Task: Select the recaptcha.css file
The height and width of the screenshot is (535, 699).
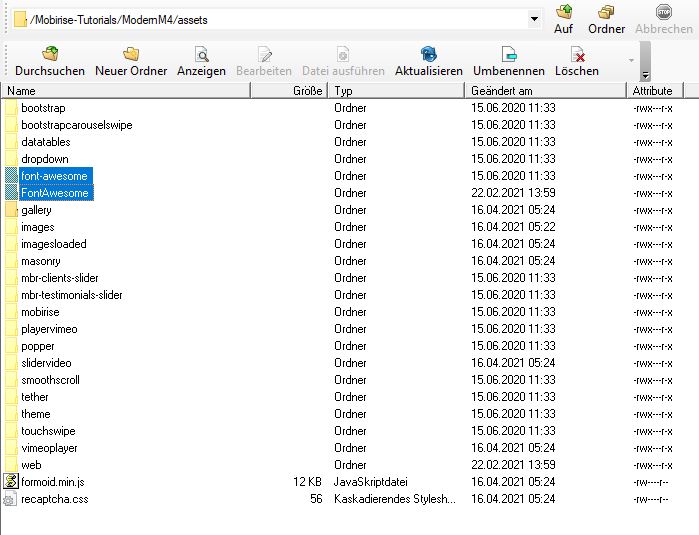Action: coord(54,499)
